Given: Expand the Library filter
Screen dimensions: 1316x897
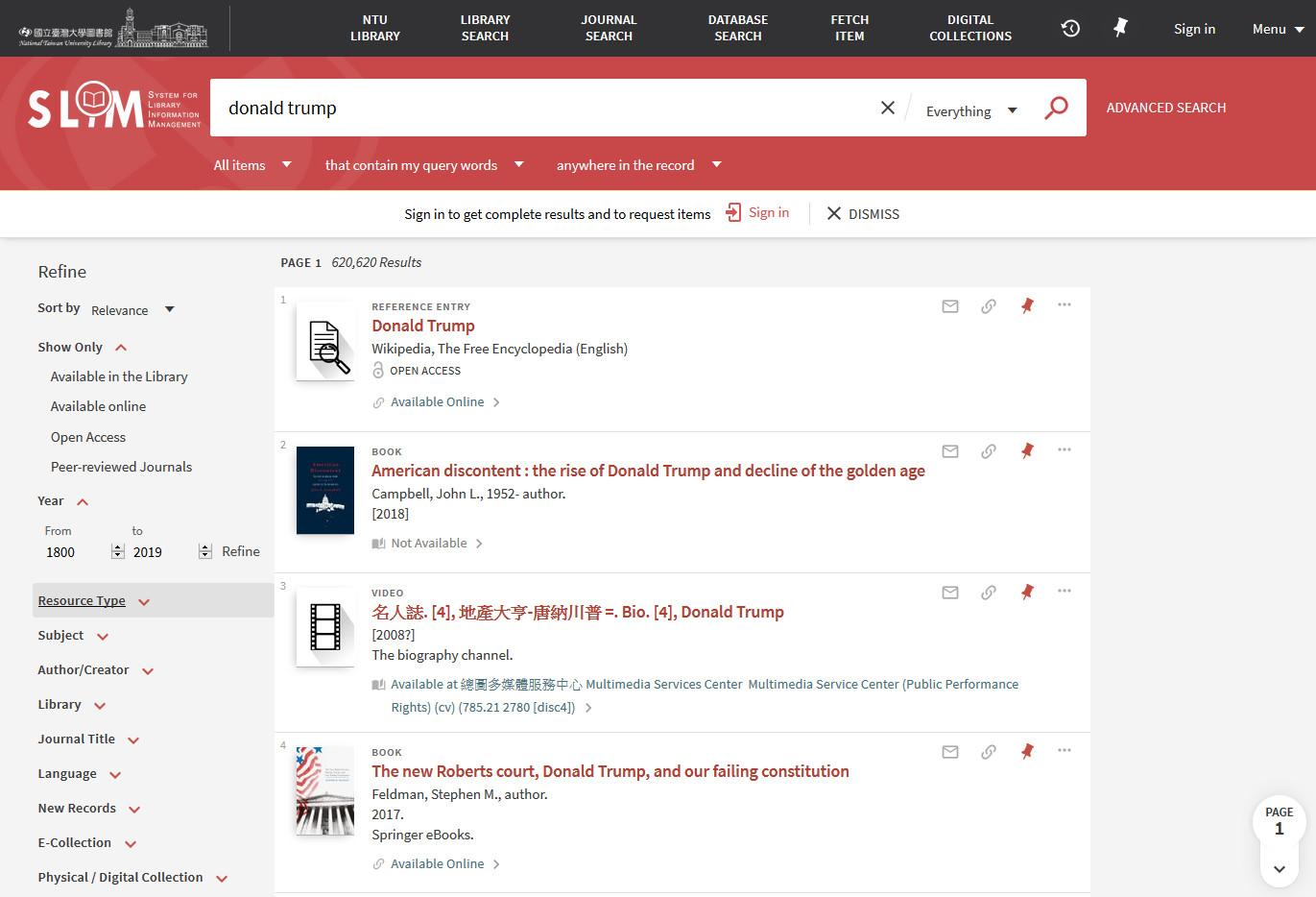Looking at the screenshot, I should pos(72,705).
